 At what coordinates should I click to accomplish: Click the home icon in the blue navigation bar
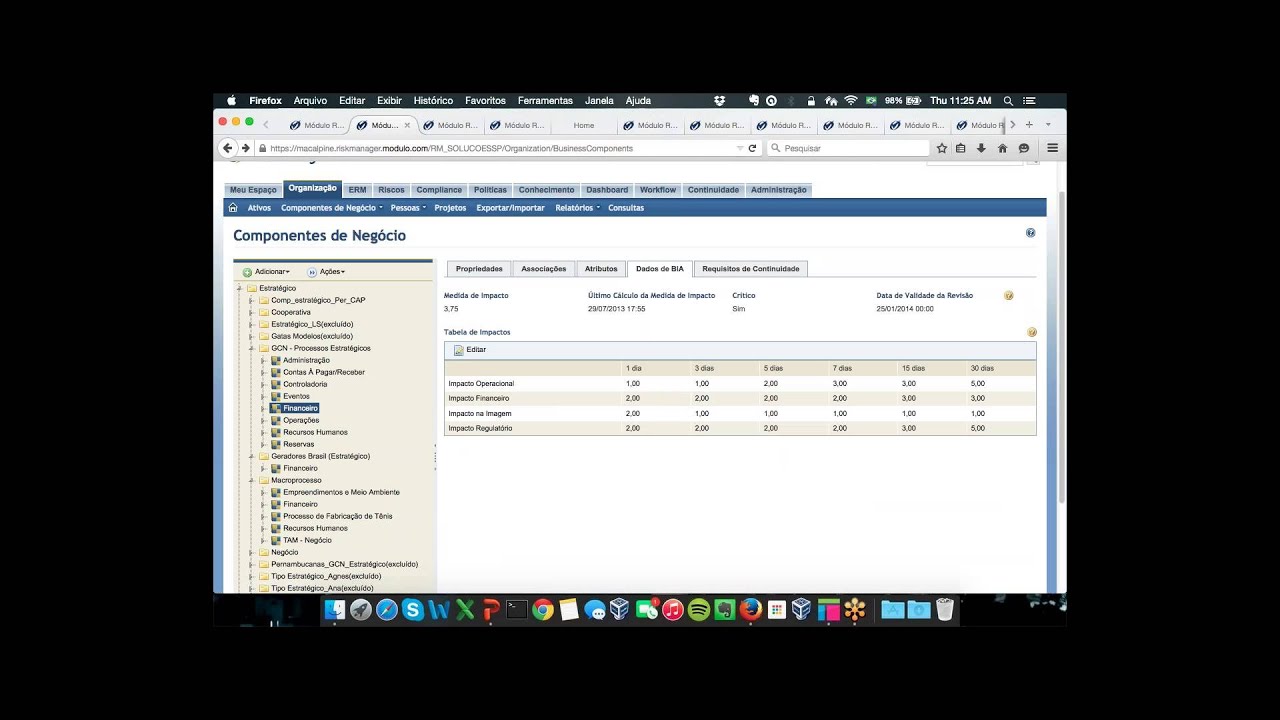(x=233, y=208)
